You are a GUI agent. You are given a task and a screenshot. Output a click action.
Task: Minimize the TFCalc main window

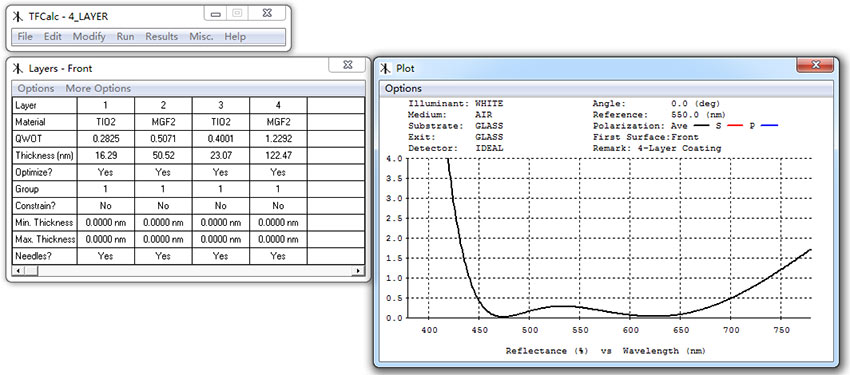tap(216, 14)
